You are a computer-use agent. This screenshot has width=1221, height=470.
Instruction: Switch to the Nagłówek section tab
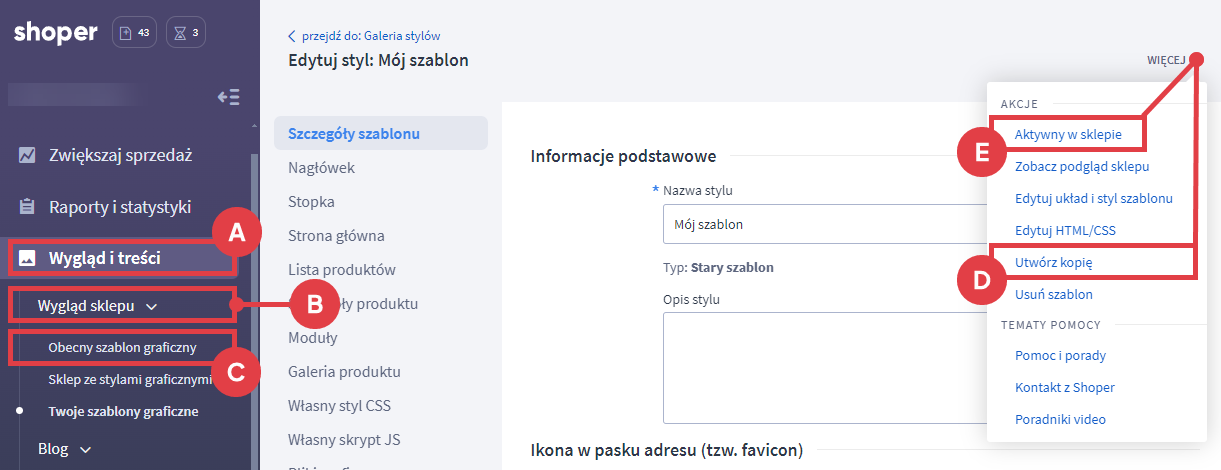point(321,168)
